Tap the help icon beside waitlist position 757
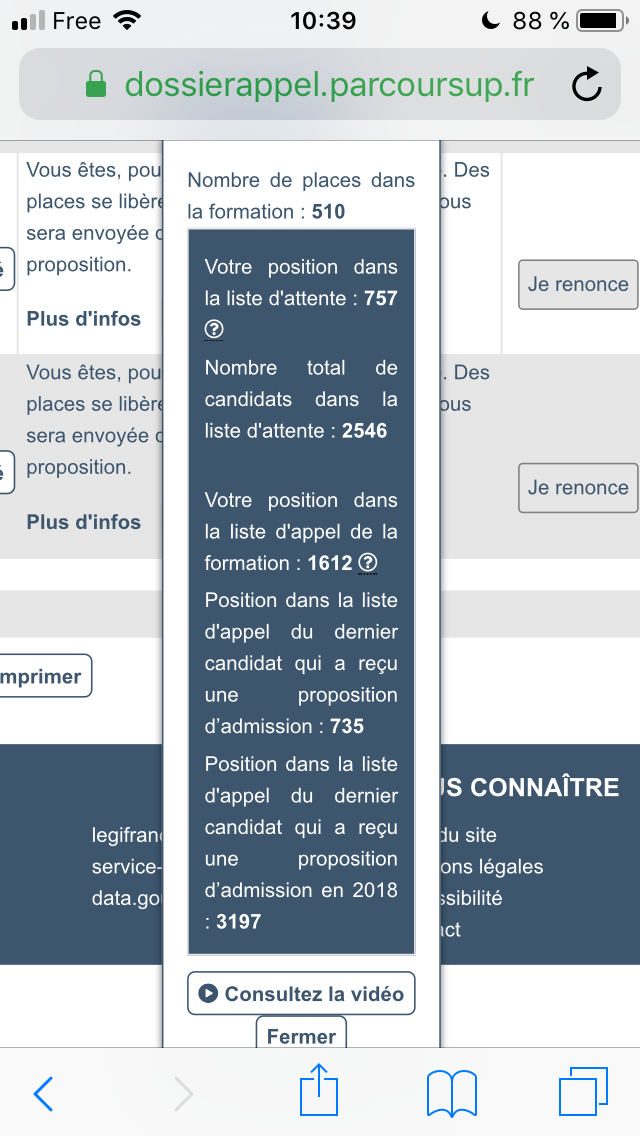 (x=213, y=330)
